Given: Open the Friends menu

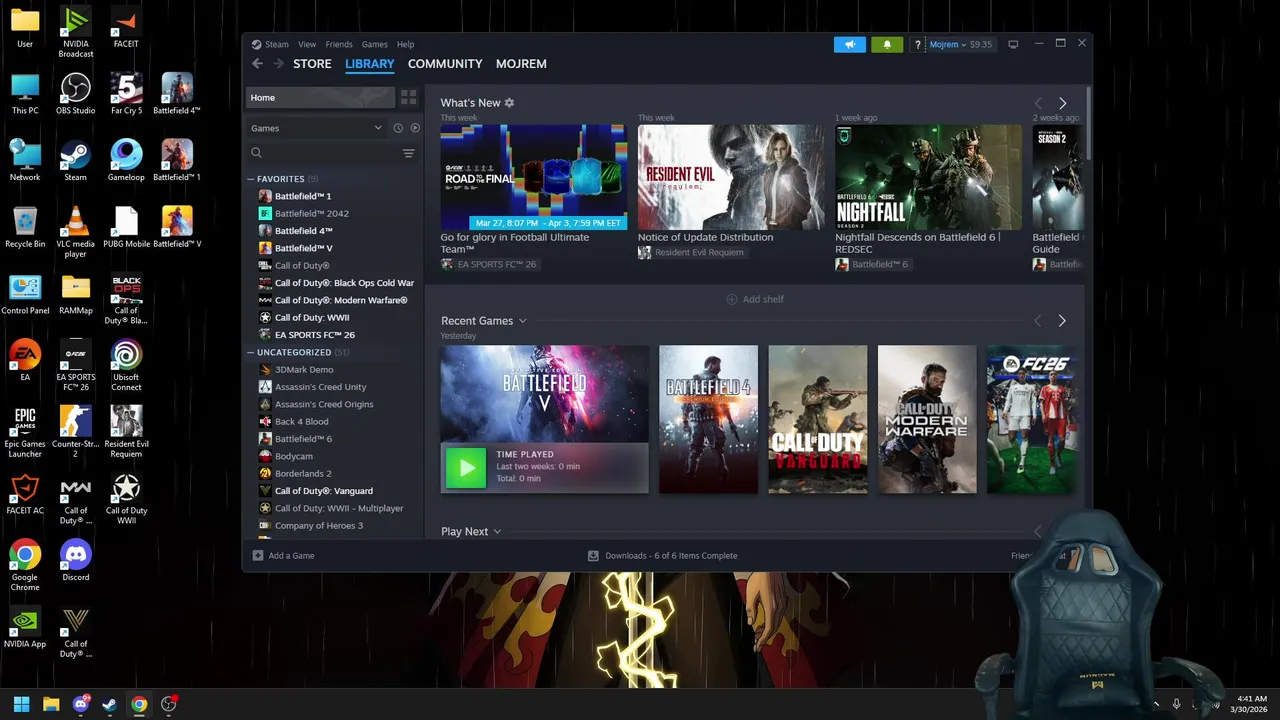Looking at the screenshot, I should [x=339, y=44].
